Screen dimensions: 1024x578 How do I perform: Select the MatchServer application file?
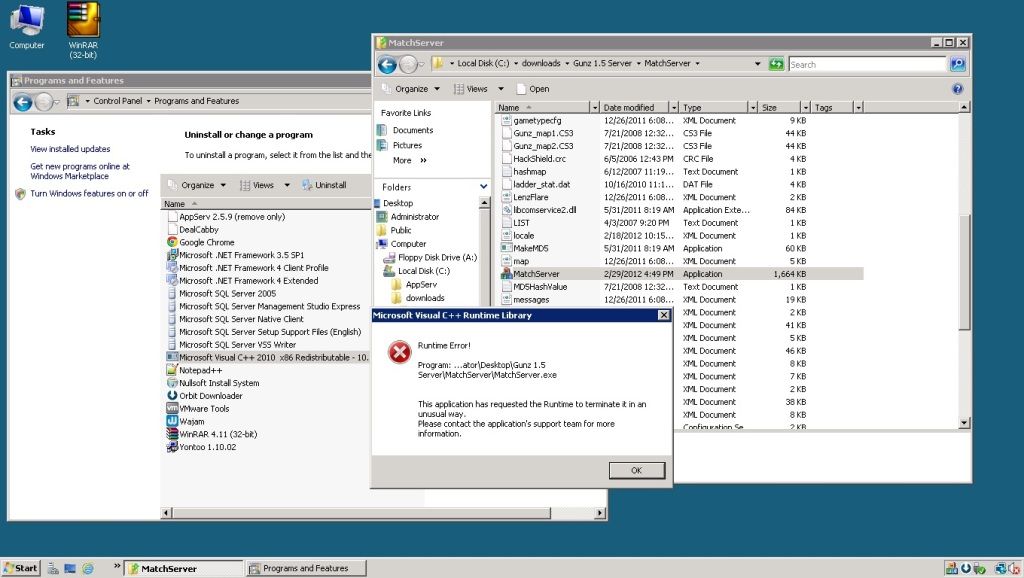click(x=536, y=274)
